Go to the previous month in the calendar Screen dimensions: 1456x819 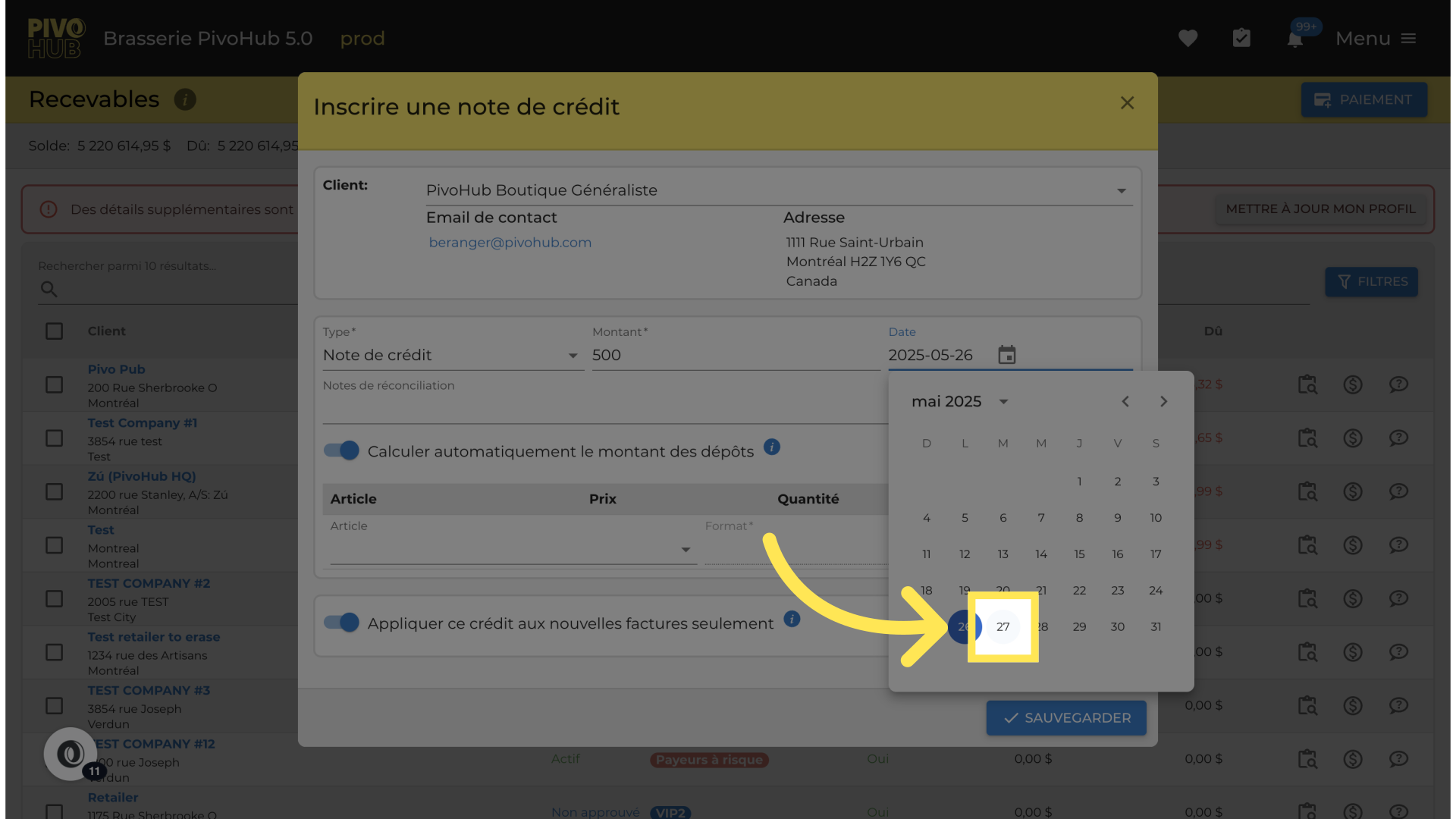pos(1125,402)
